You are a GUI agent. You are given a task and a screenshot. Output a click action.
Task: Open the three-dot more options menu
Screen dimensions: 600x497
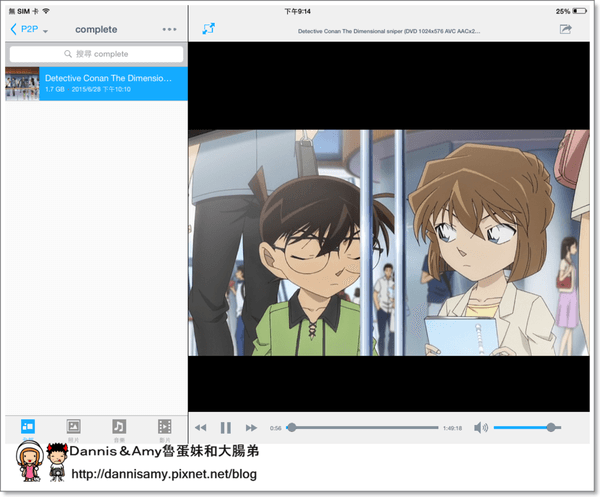[169, 29]
